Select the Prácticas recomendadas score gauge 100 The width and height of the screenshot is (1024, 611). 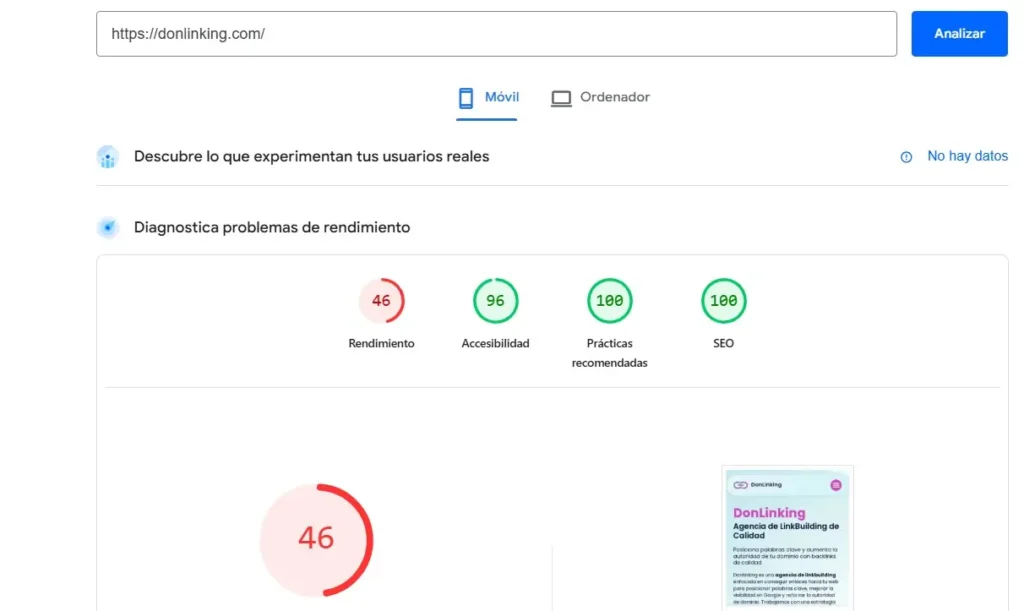click(609, 300)
